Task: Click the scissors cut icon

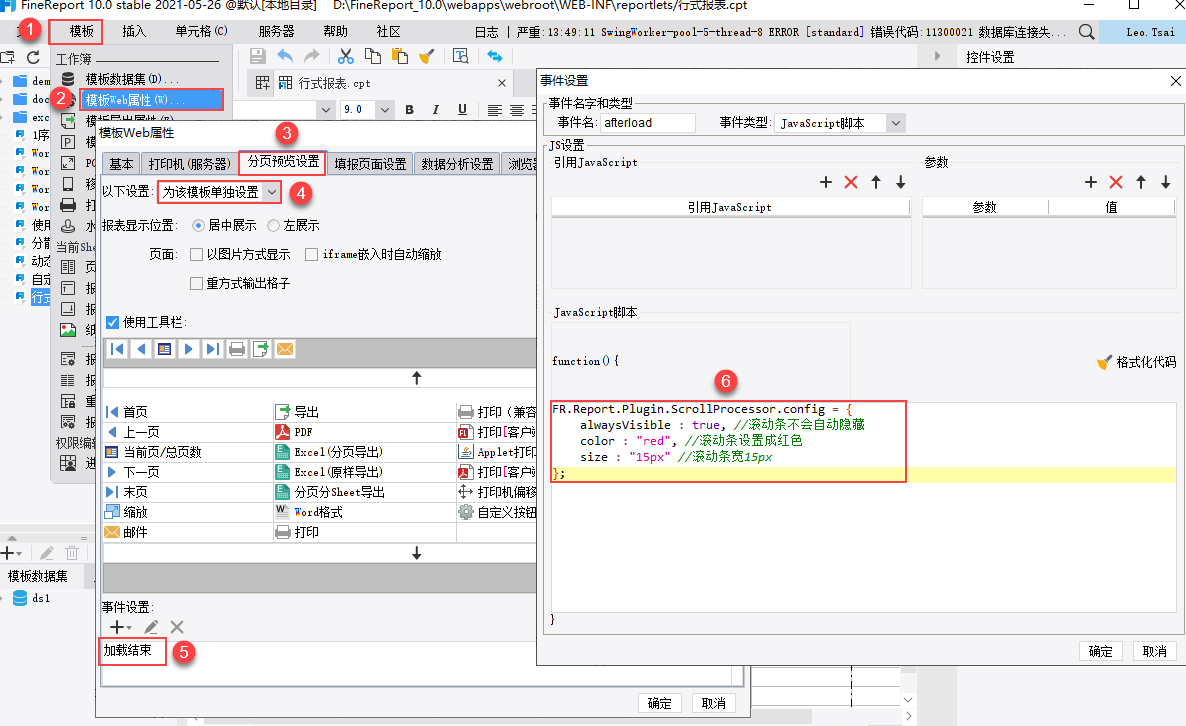Action: point(346,56)
